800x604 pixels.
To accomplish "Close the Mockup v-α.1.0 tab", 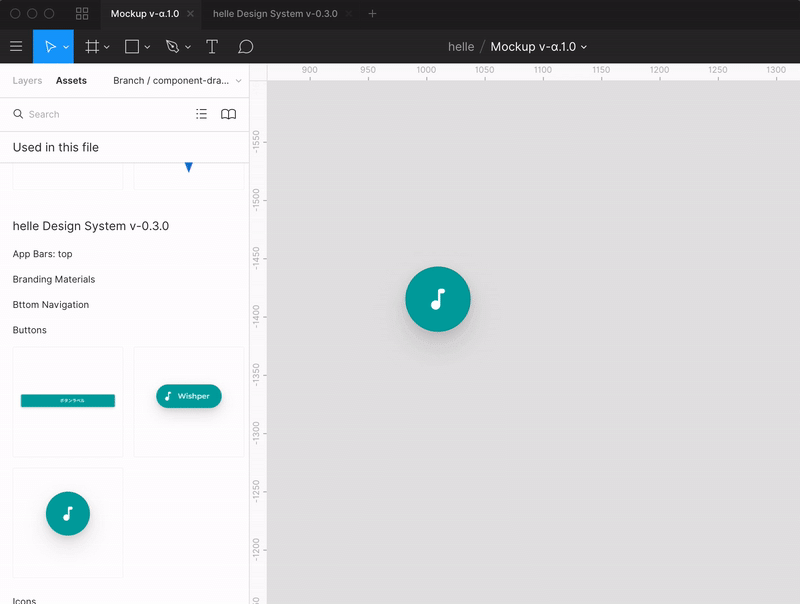I will pyautogui.click(x=190, y=14).
